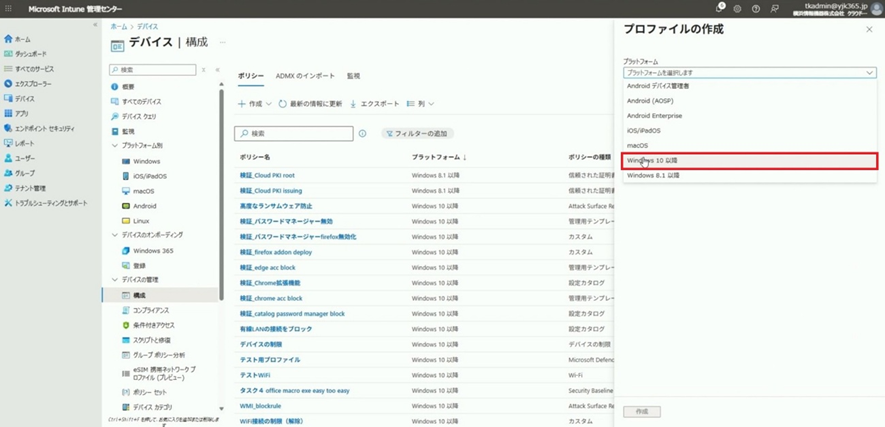Collapse the プラットフォーム別 tree section
This screenshot has width=885, height=427.
tap(115, 146)
